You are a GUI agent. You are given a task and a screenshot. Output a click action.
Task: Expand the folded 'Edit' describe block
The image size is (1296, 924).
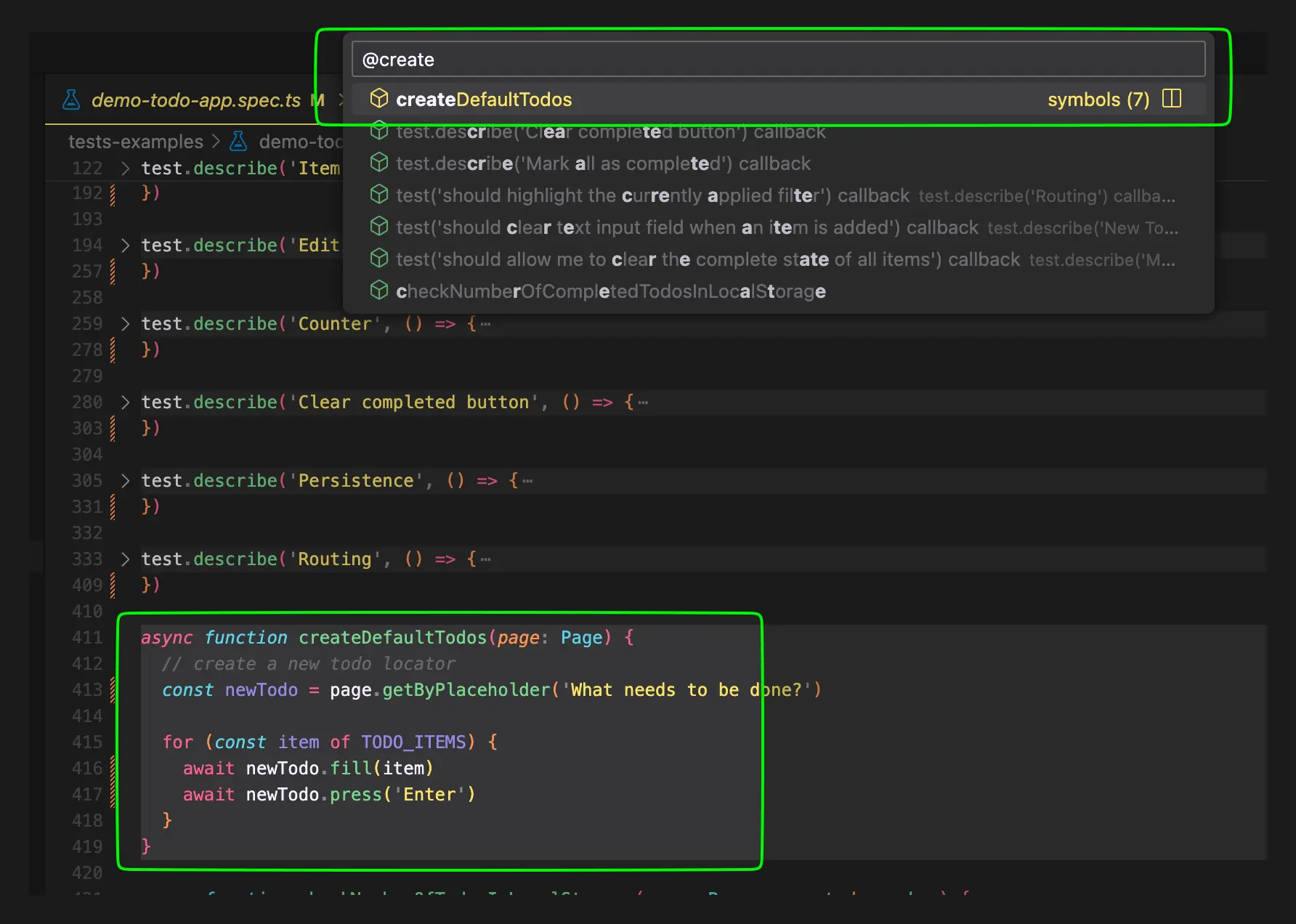[126, 246]
